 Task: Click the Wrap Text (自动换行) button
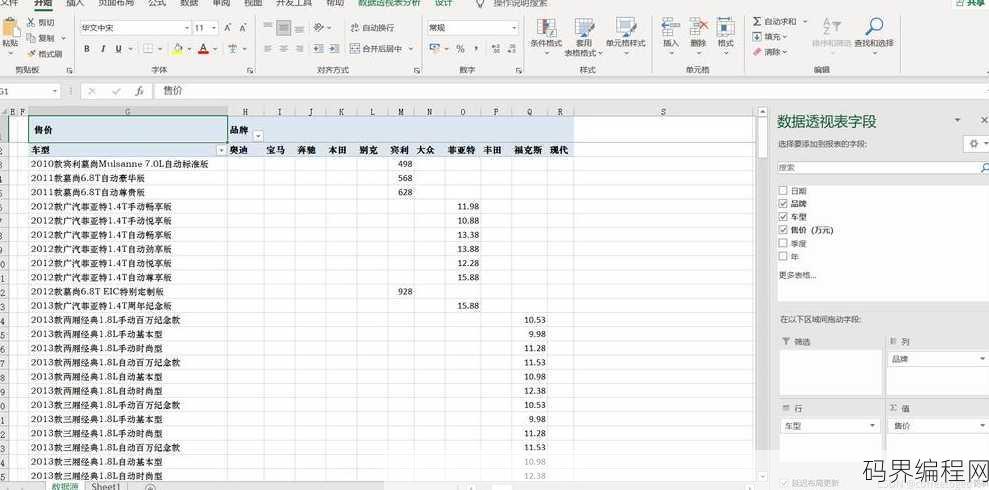coord(372,28)
